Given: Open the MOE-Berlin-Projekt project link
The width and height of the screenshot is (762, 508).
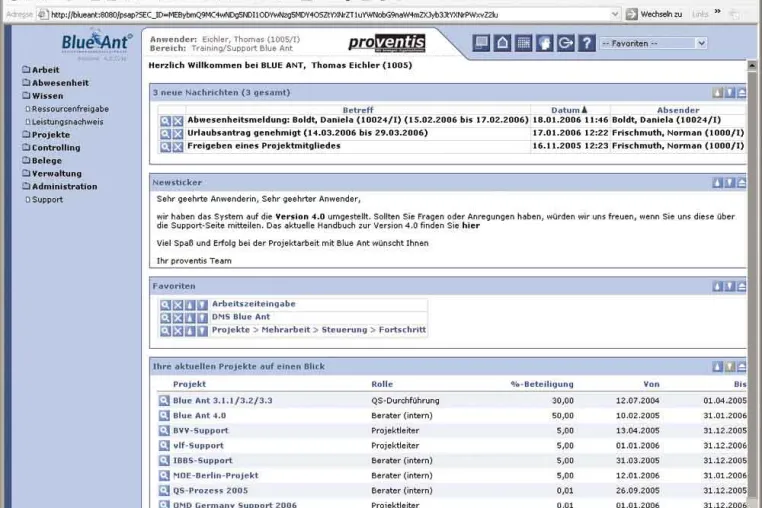Looking at the screenshot, I should click(x=216, y=475).
